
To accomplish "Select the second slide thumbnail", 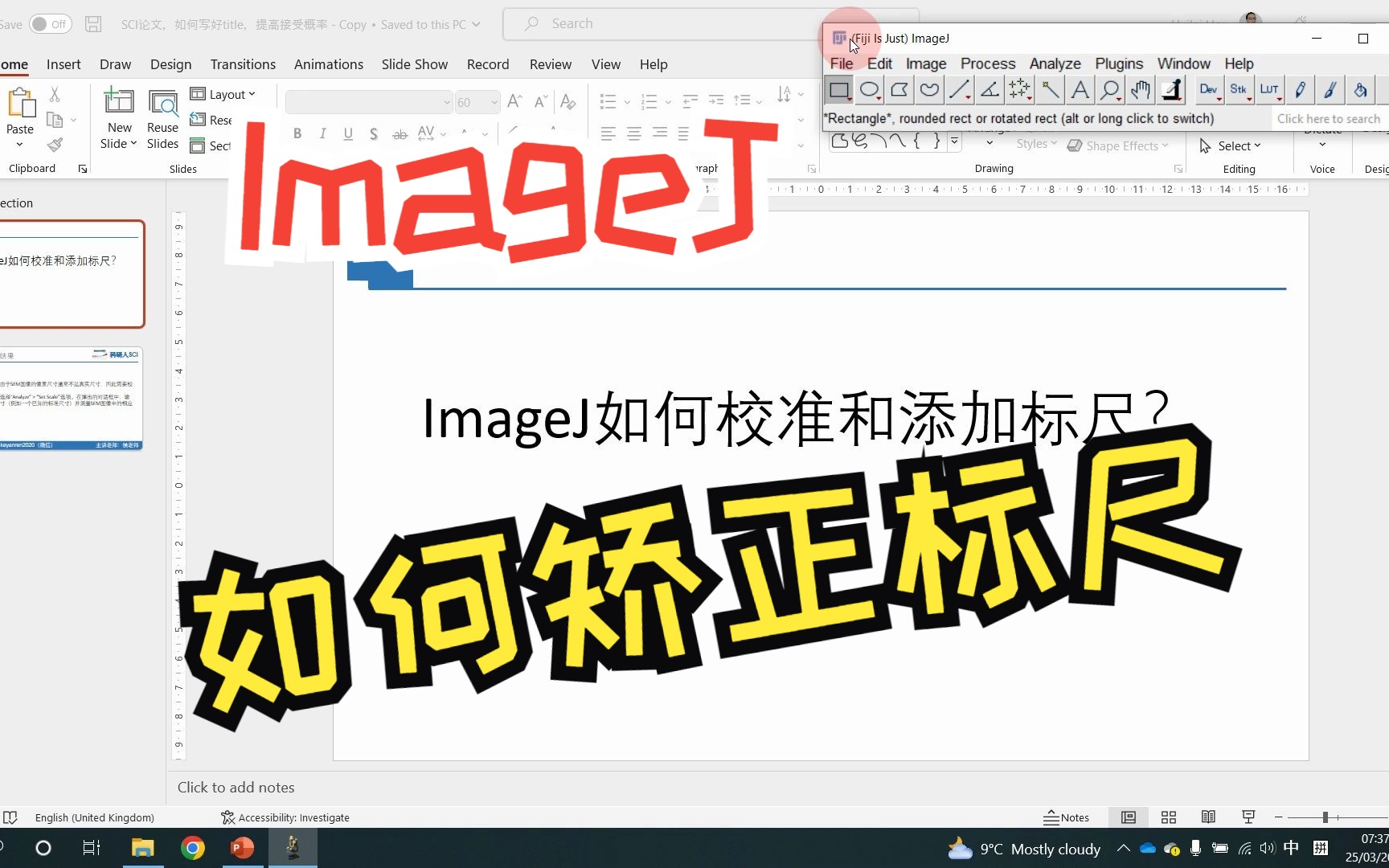I will (71, 398).
